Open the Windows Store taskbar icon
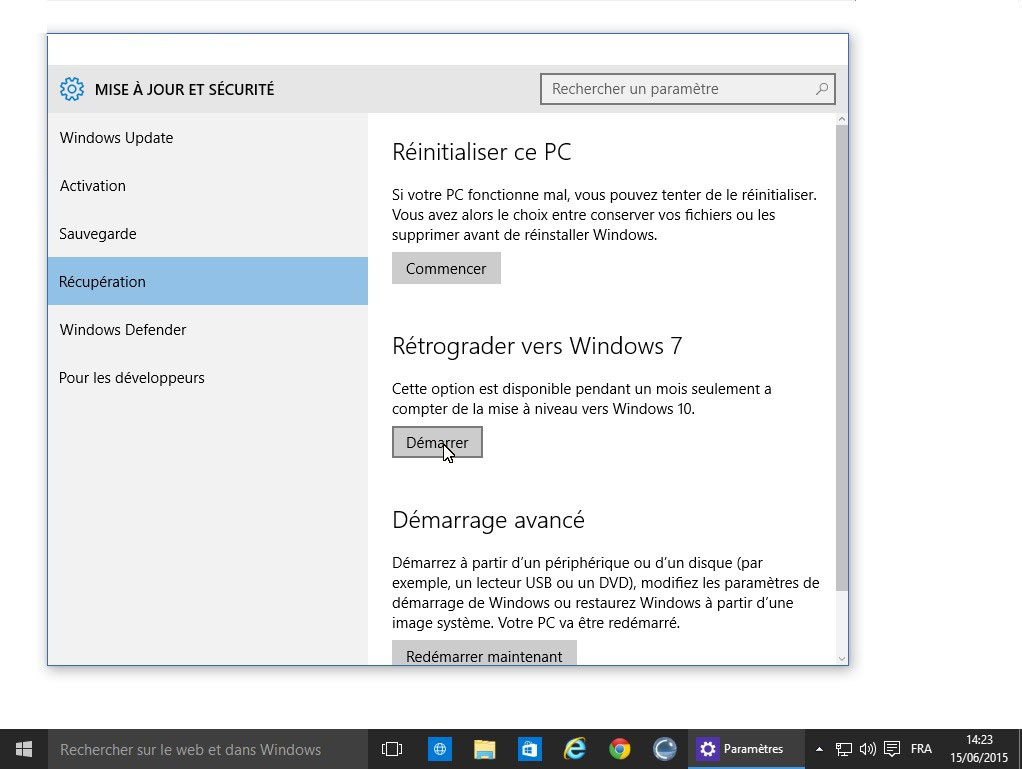Image resolution: width=1022 pixels, height=769 pixels. pyautogui.click(x=529, y=749)
